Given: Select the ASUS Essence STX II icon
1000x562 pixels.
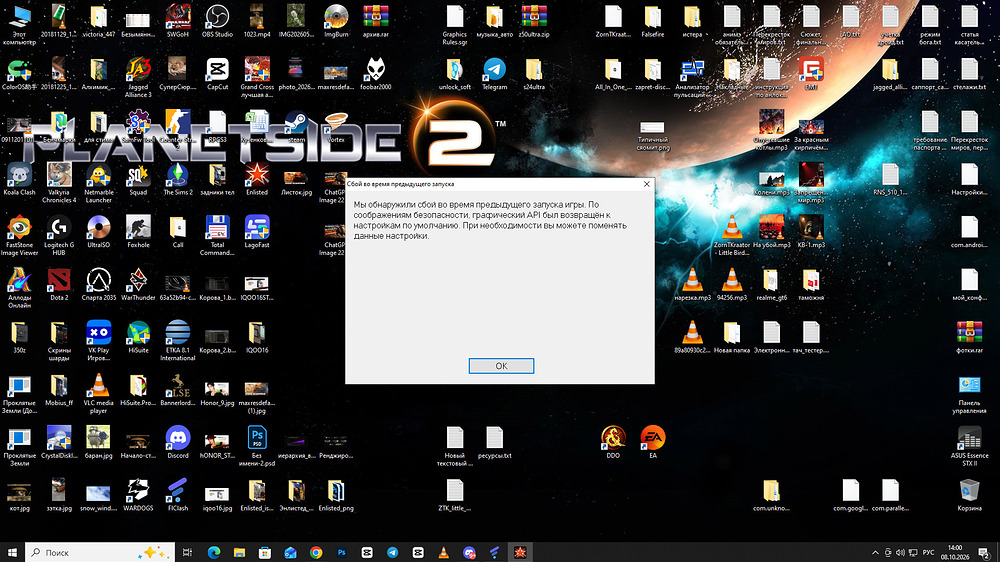Looking at the screenshot, I should (969, 447).
